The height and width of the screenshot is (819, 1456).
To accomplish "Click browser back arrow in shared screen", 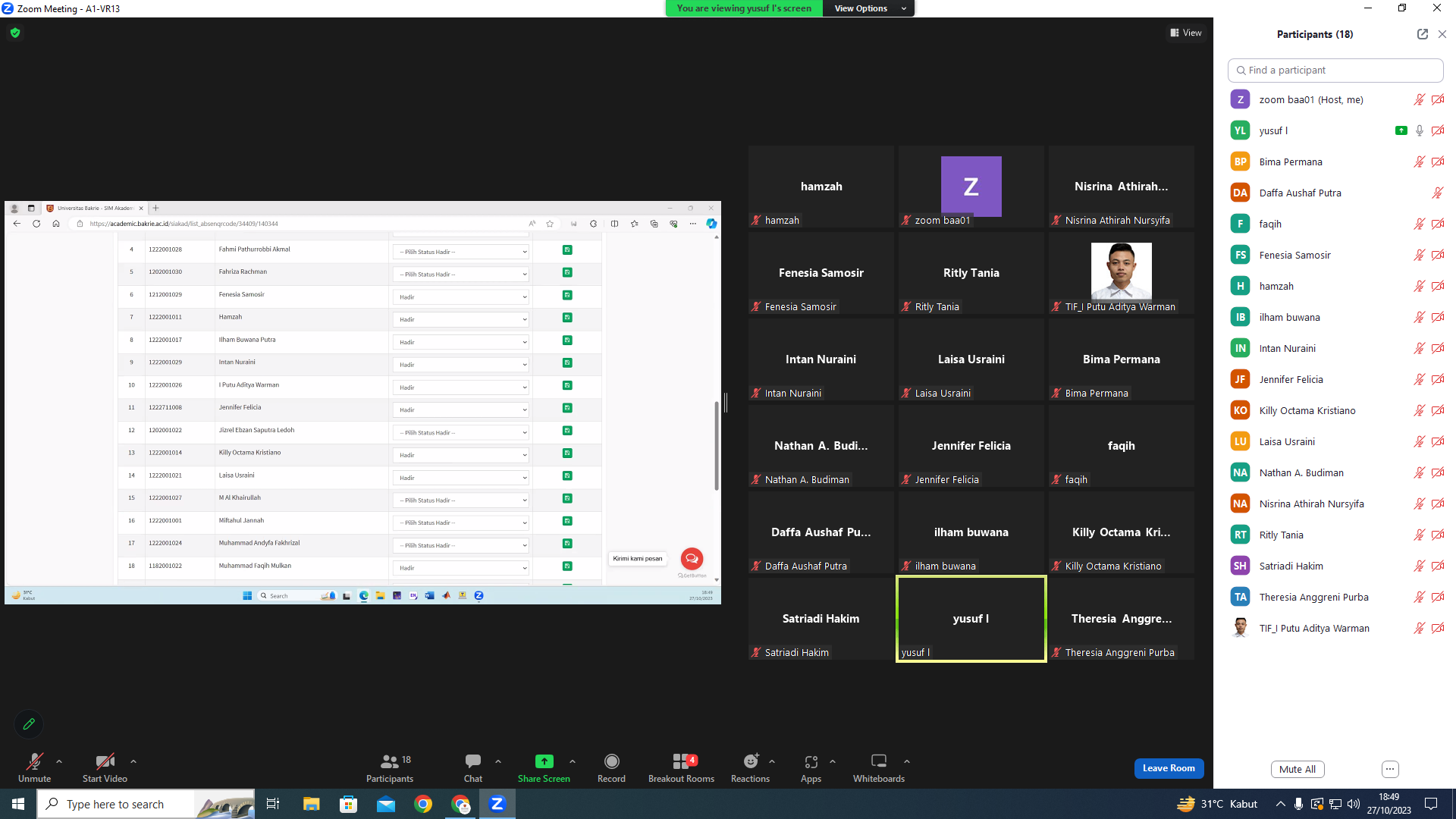I will point(17,224).
